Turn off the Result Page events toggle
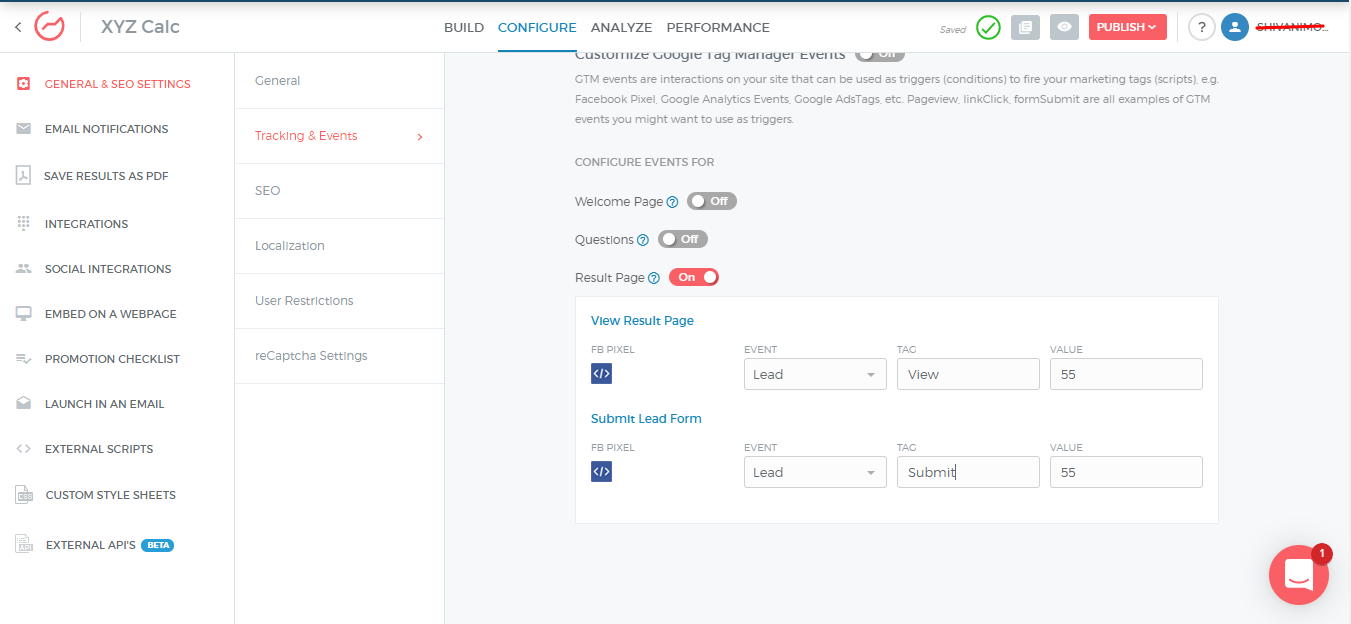This screenshot has height=624, width=1351. [x=694, y=277]
